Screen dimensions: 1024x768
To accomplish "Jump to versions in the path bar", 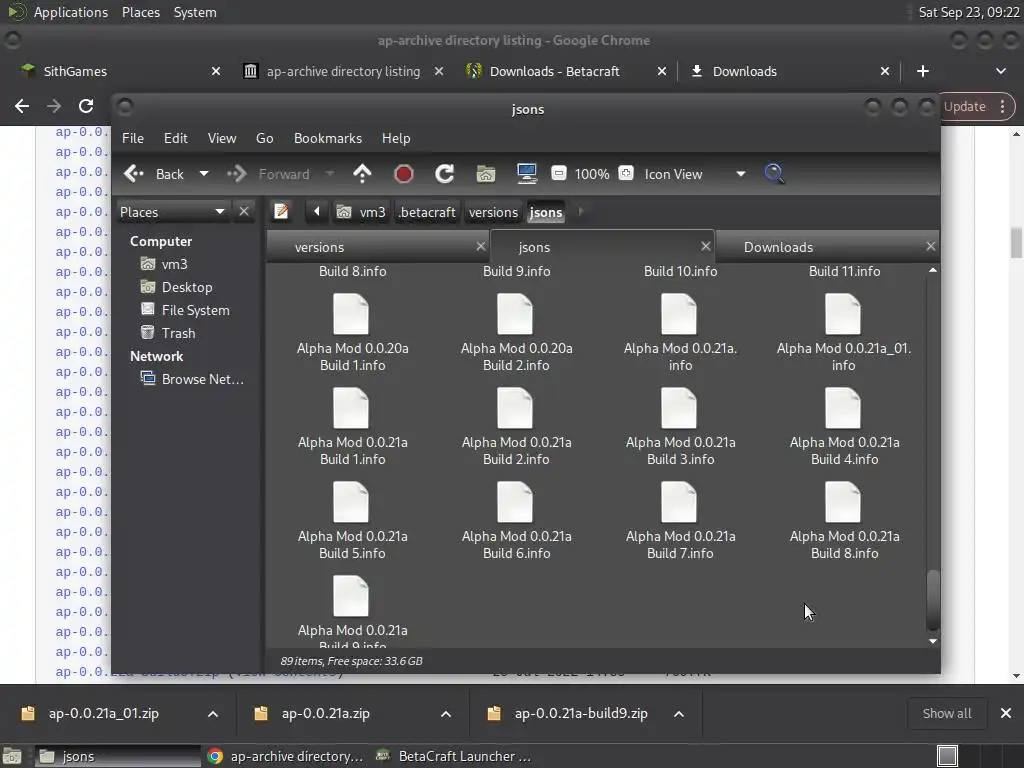I will [493, 212].
